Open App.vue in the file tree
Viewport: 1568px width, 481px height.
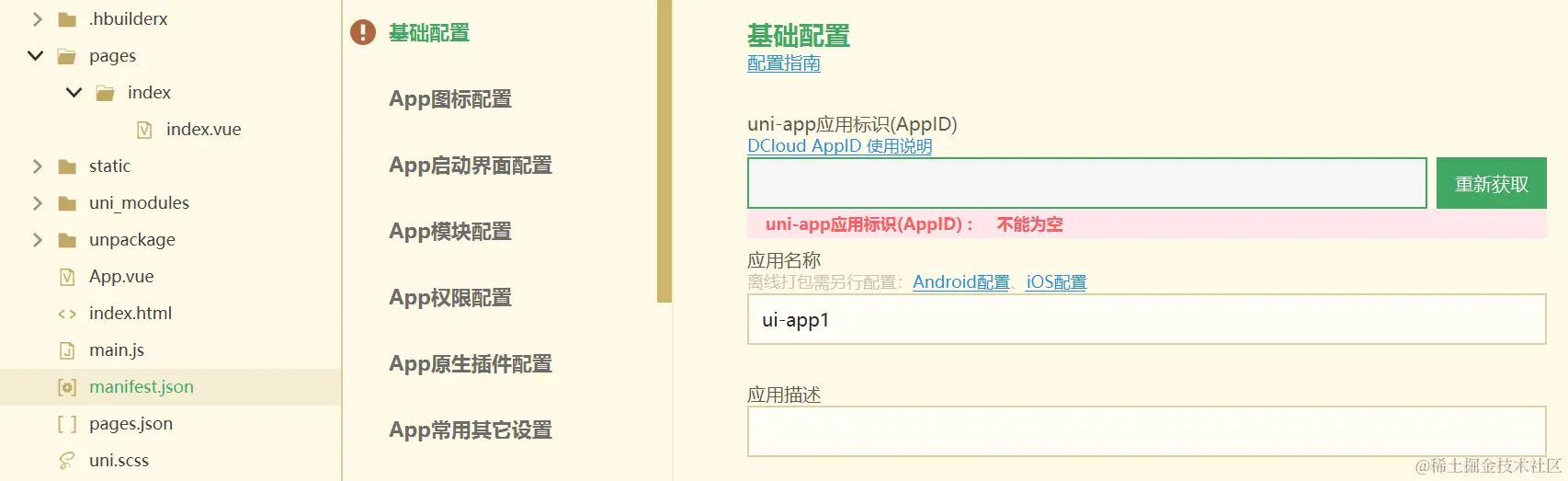[x=121, y=277]
